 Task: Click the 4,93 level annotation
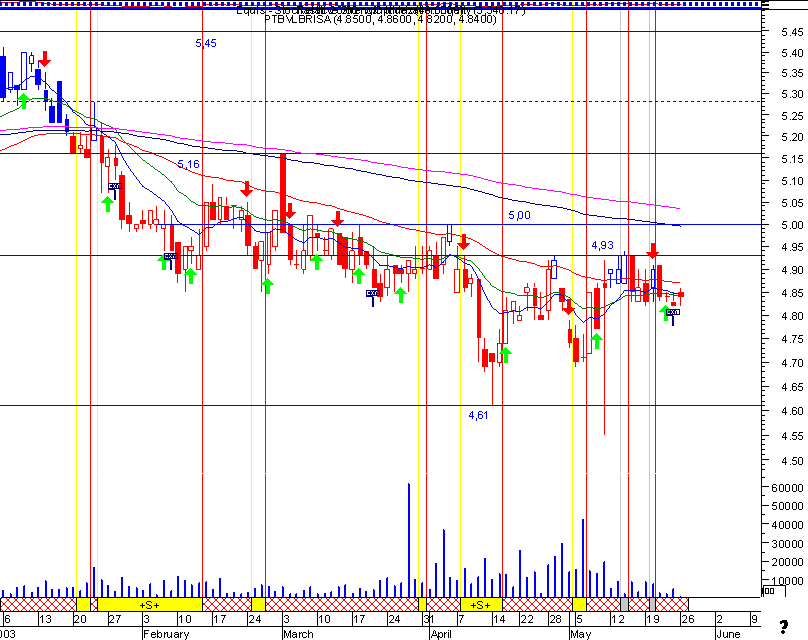[602, 246]
